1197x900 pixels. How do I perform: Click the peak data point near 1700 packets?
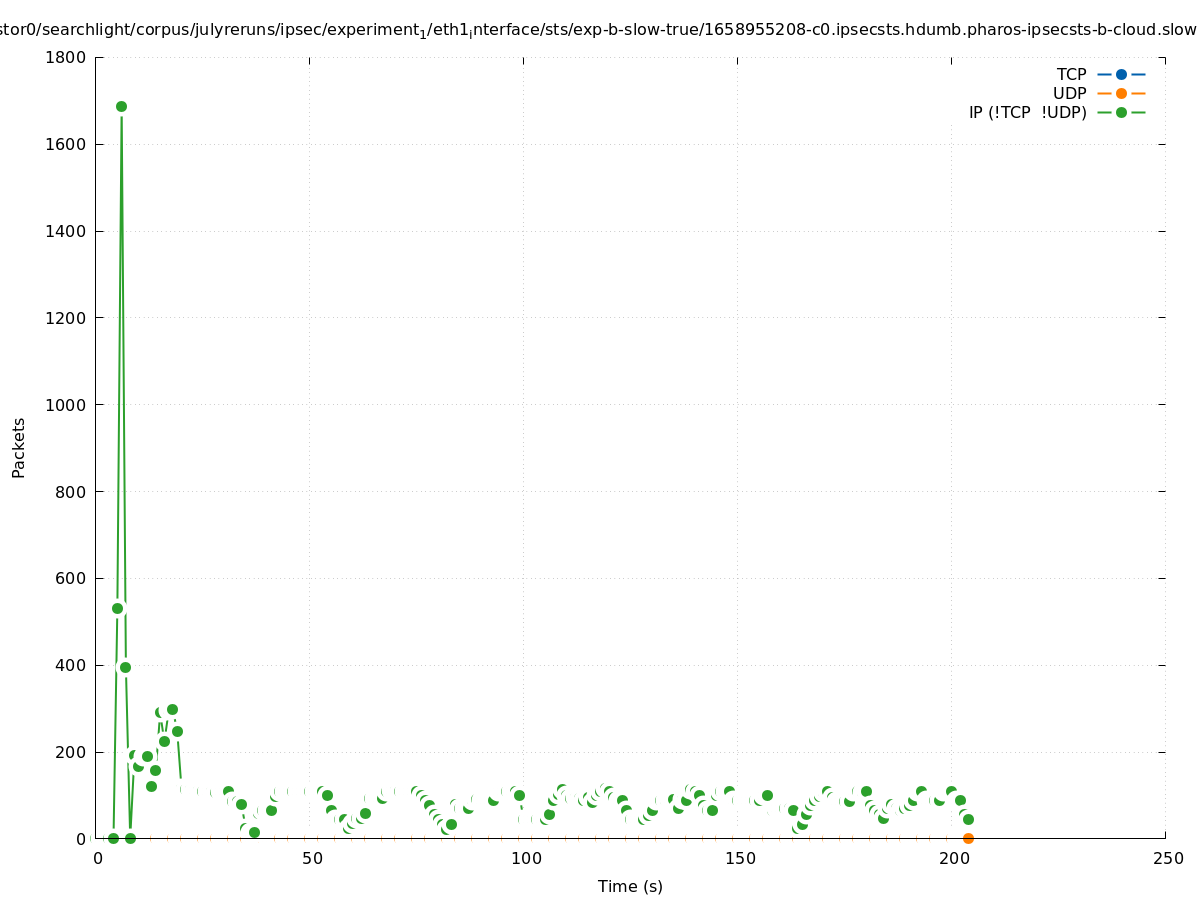coord(121,107)
